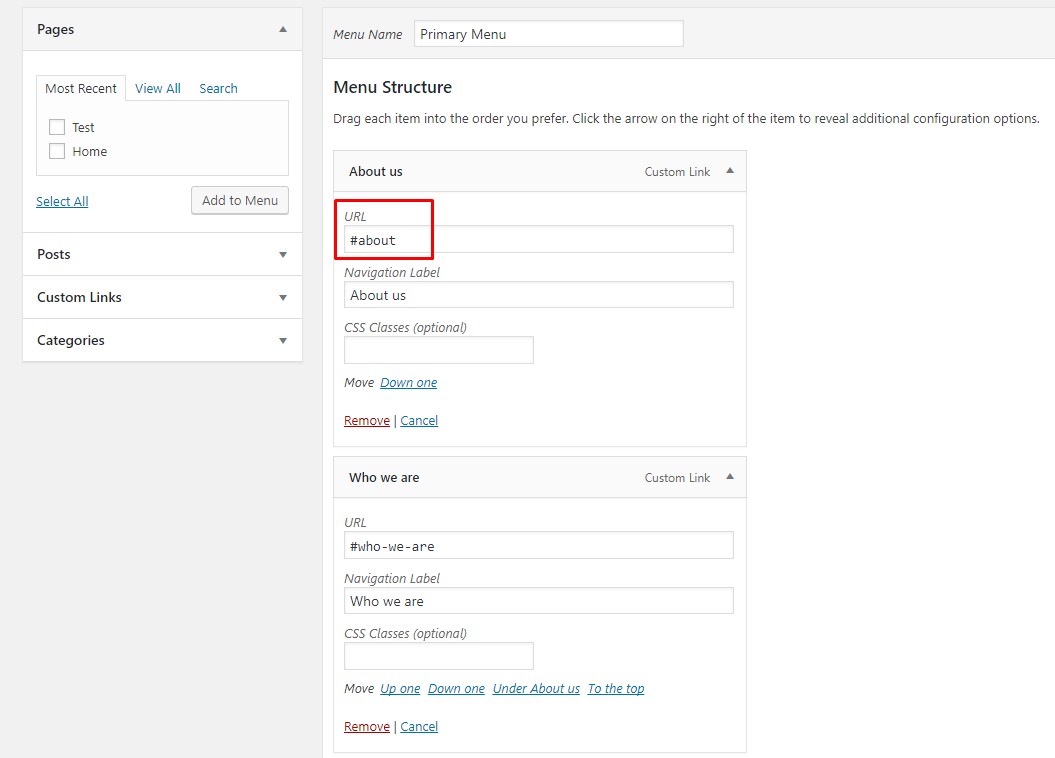This screenshot has height=758, width=1055.
Task: Edit Who we are Navigation Label field
Action: tap(539, 601)
